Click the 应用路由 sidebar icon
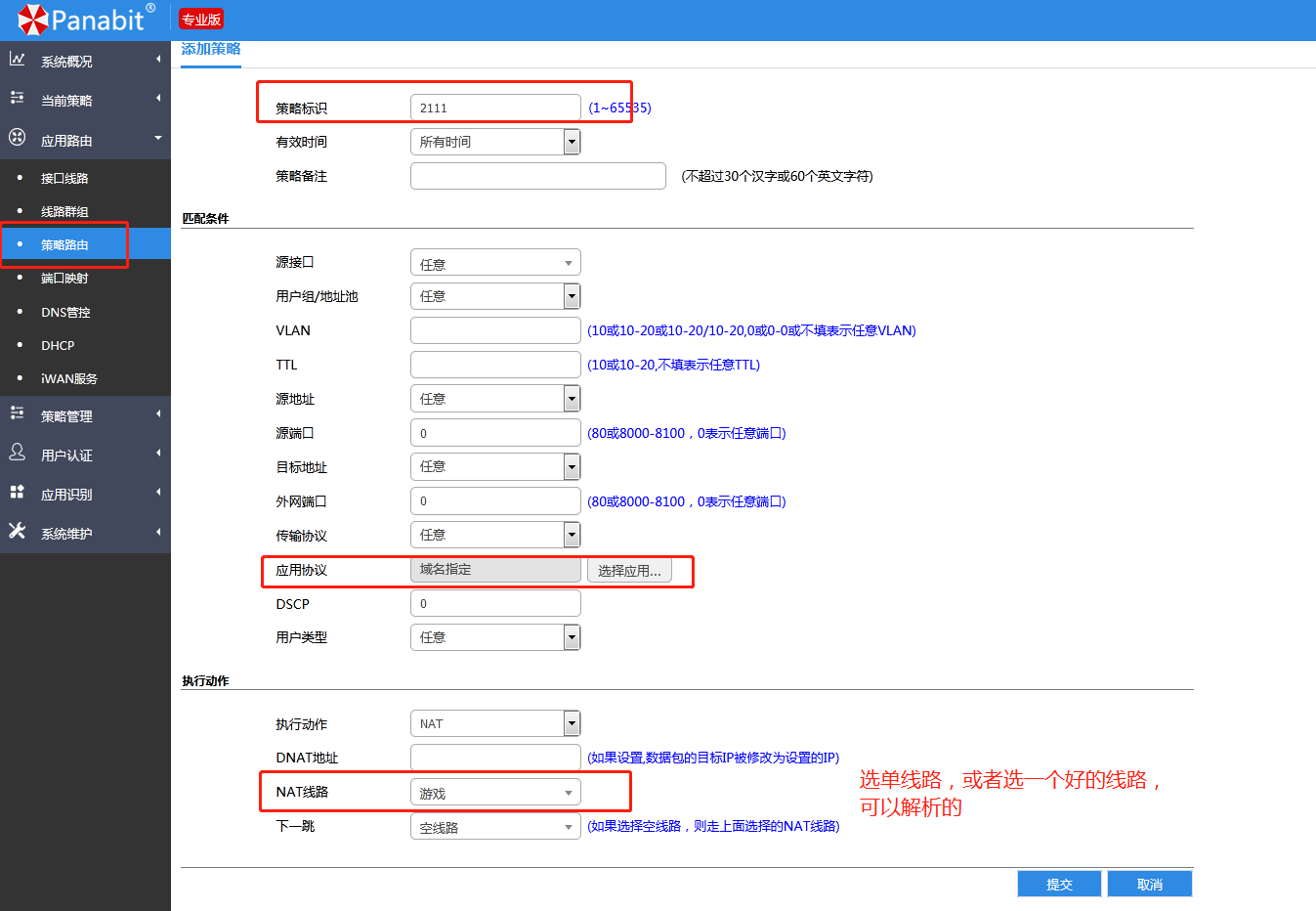Viewport: 1316px width, 911px height. click(x=18, y=138)
